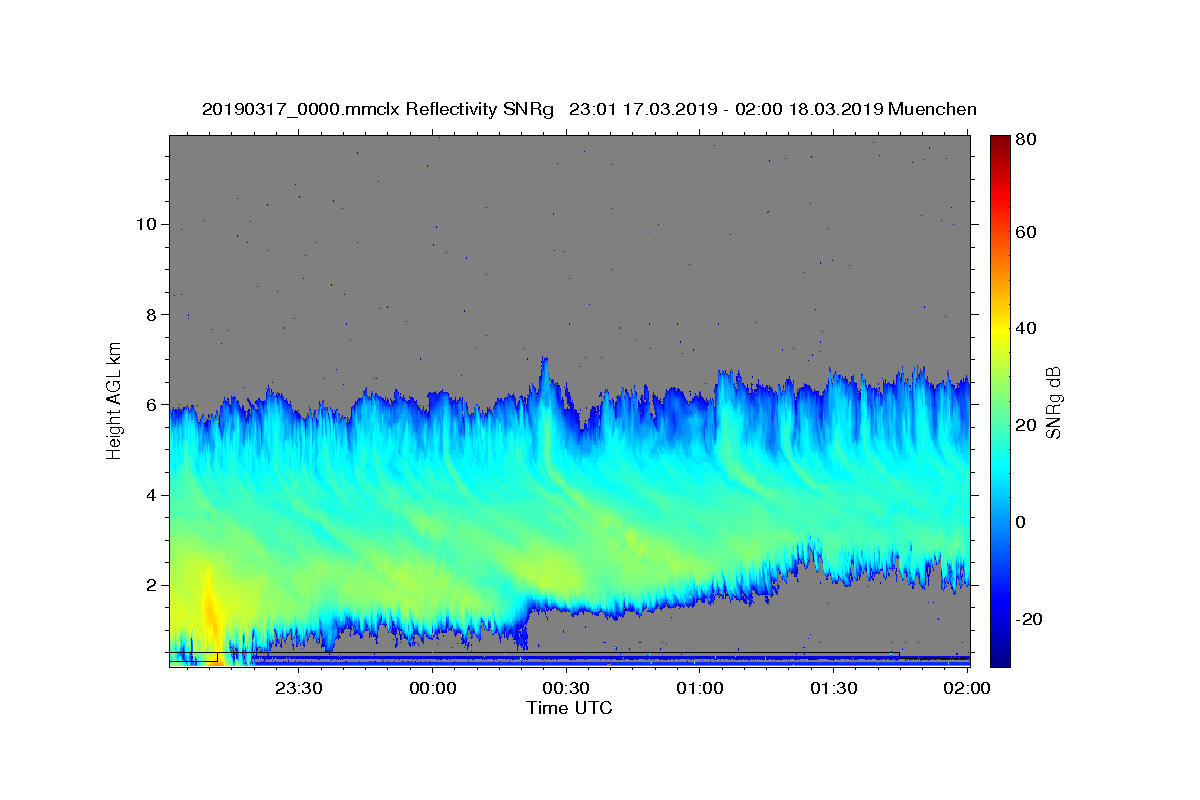Screen dimensions: 1200x800
Task: Click the height tick label 2
Action: tap(150, 585)
